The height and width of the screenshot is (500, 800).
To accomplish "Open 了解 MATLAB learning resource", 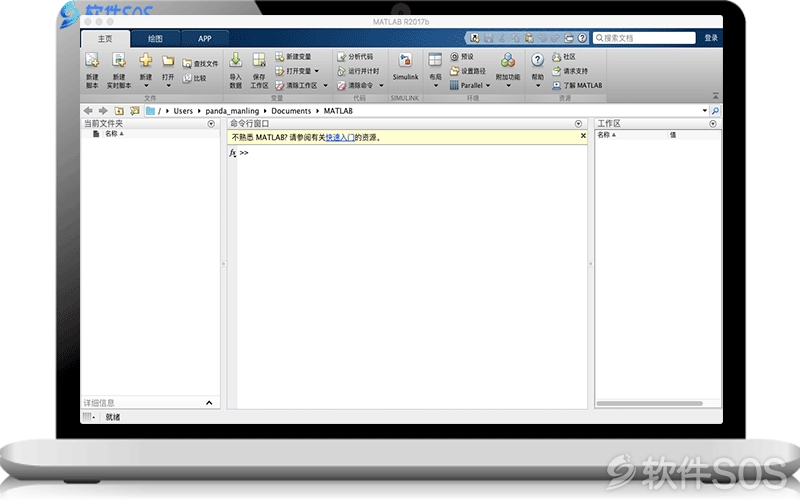I will (577, 85).
